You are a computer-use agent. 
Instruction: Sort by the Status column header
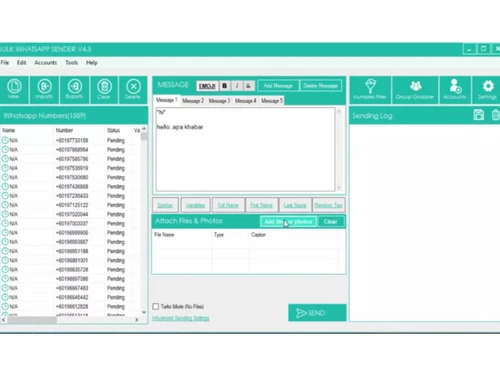[113, 130]
